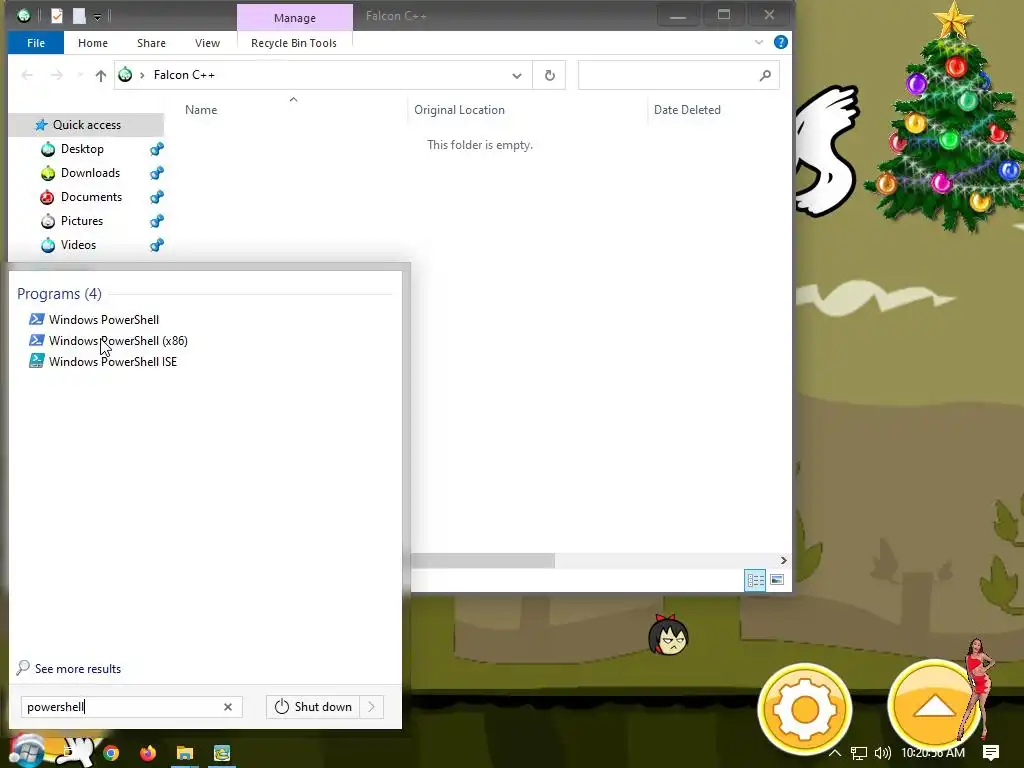The width and height of the screenshot is (1024, 768).
Task: Open Videos from Quick access list
Action: click(78, 245)
